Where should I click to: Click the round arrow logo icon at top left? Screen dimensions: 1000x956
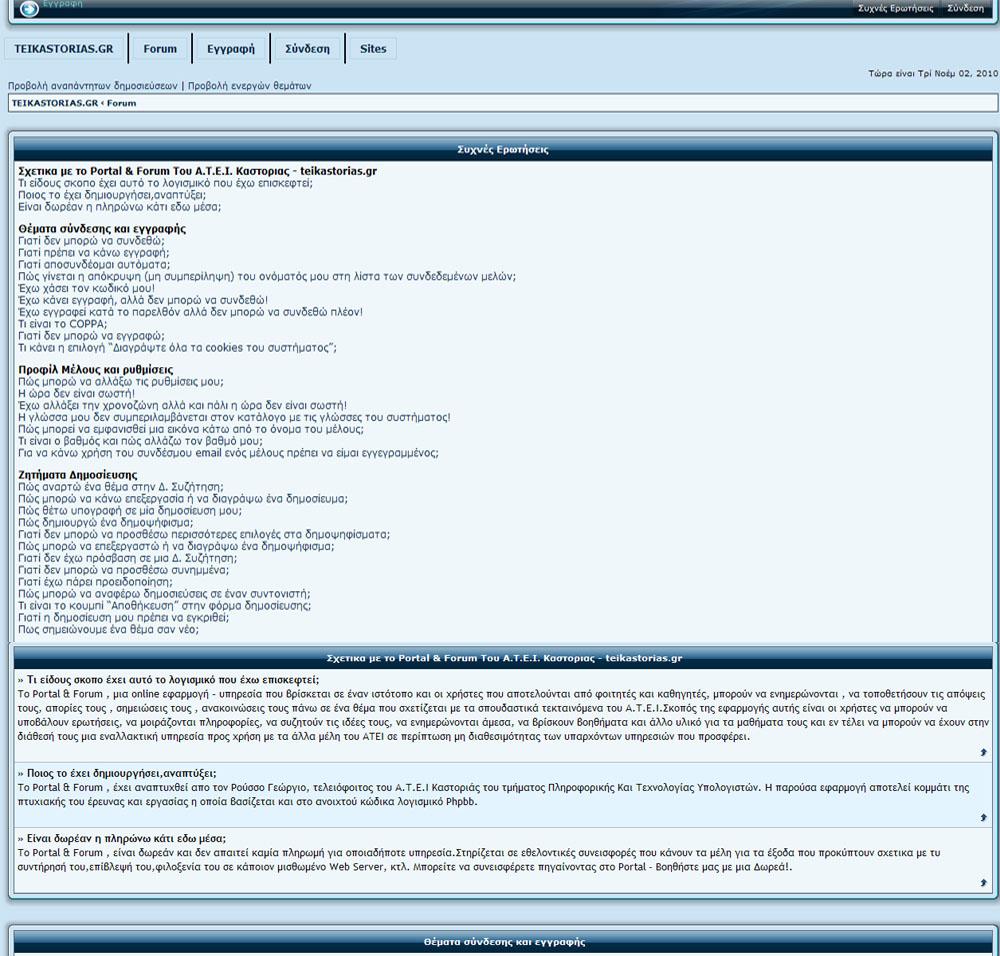(x=29, y=8)
